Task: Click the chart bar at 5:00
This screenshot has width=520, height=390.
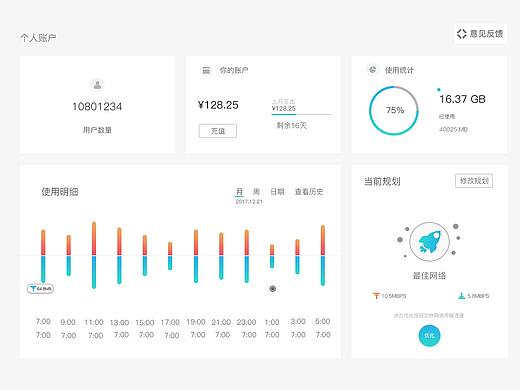Action: [x=323, y=255]
